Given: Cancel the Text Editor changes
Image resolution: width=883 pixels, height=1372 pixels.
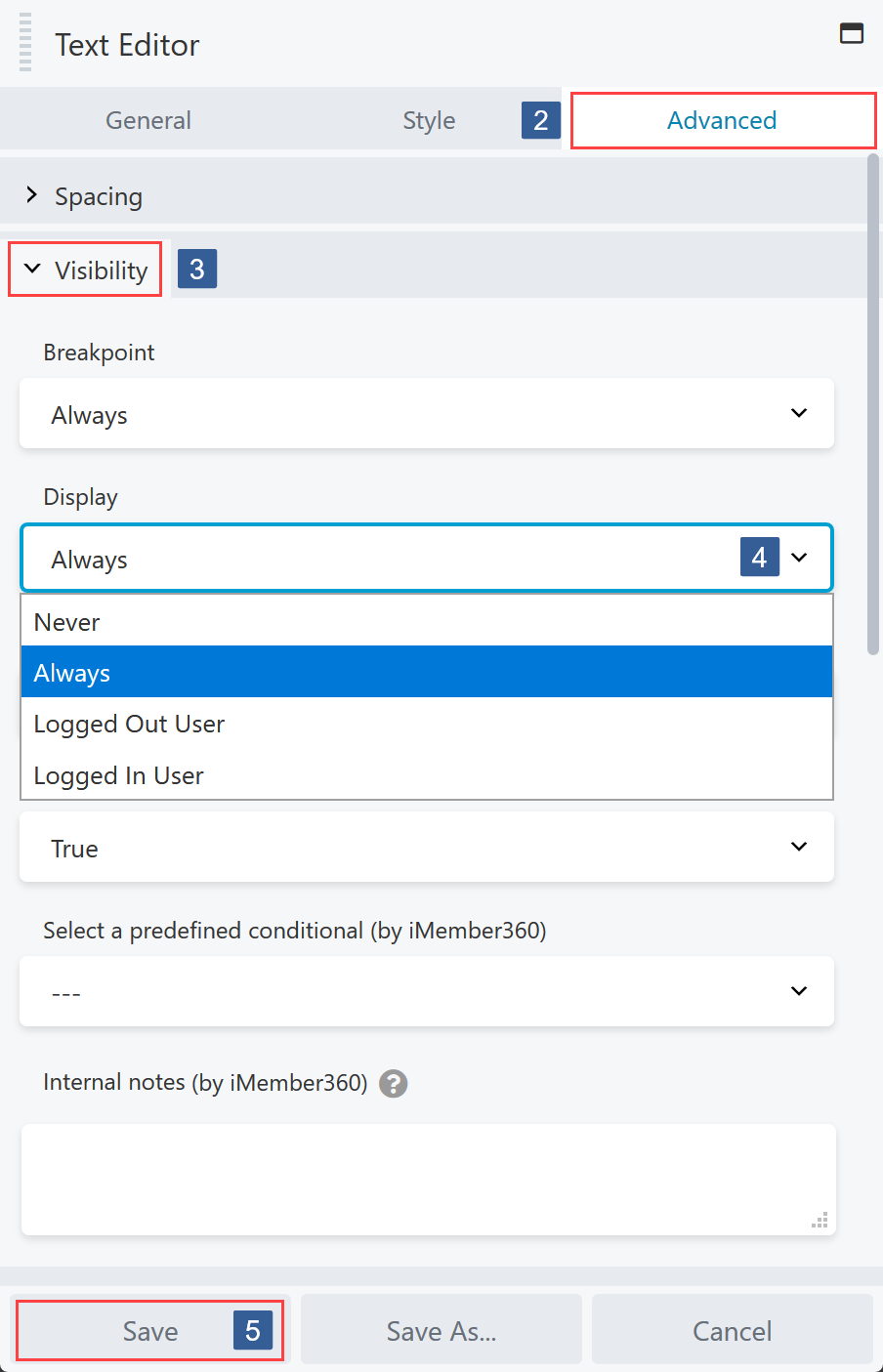Looking at the screenshot, I should click(x=732, y=1330).
